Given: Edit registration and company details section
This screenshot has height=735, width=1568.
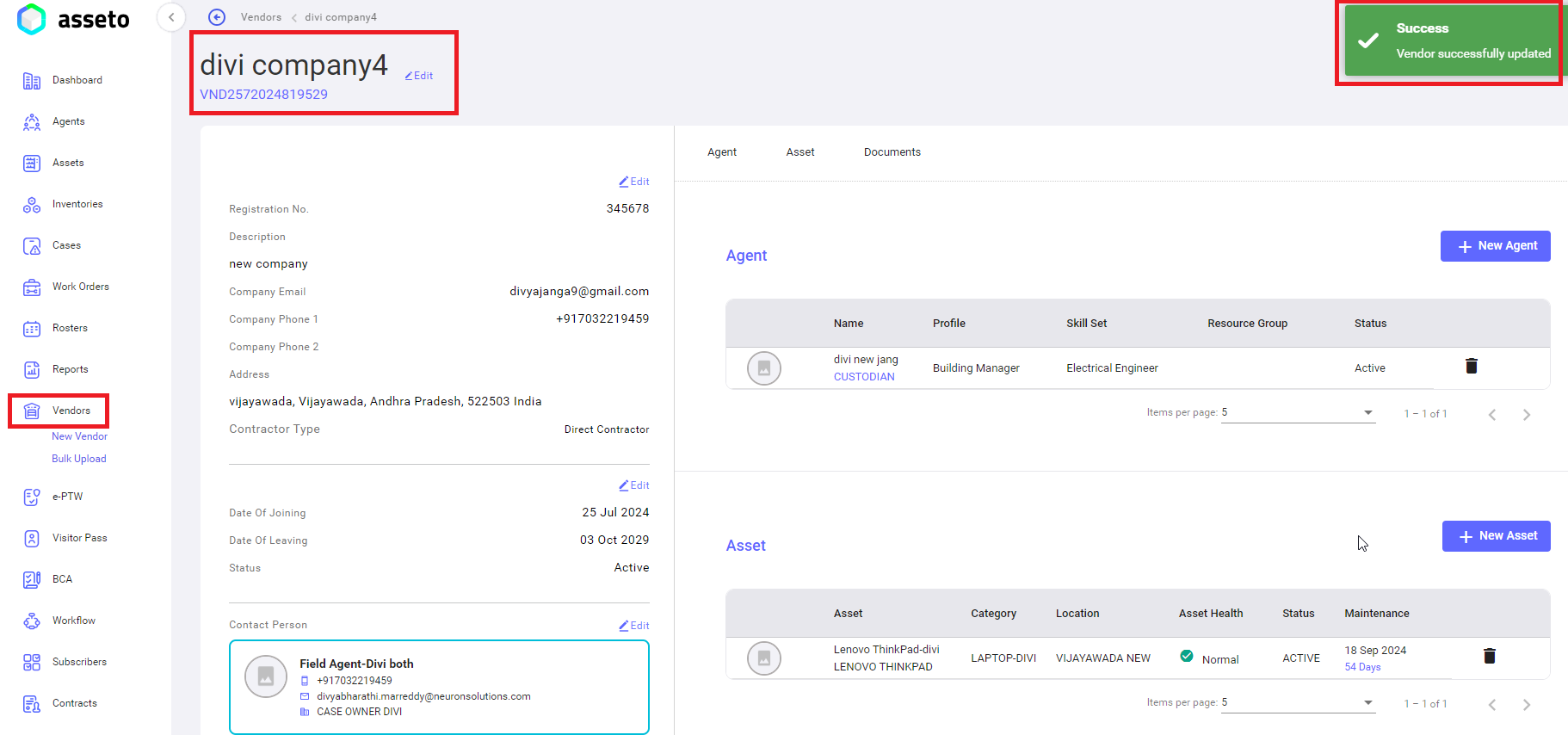Looking at the screenshot, I should click(634, 182).
